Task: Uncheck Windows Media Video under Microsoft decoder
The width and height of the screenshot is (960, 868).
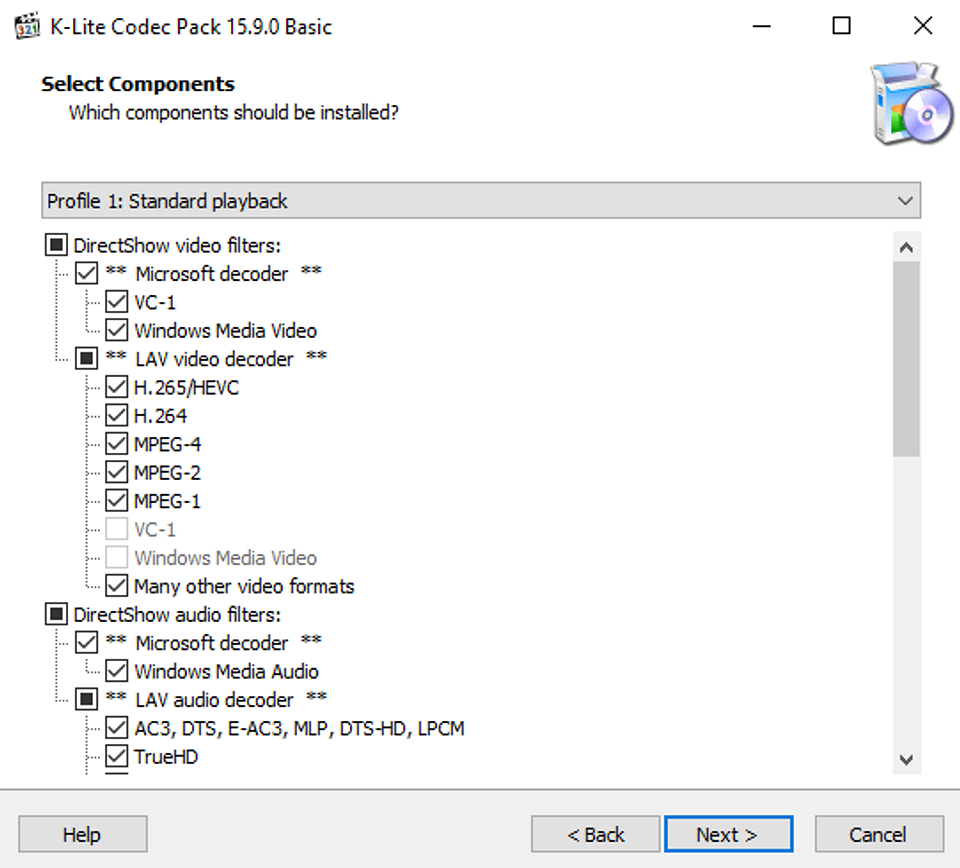Action: tap(116, 331)
